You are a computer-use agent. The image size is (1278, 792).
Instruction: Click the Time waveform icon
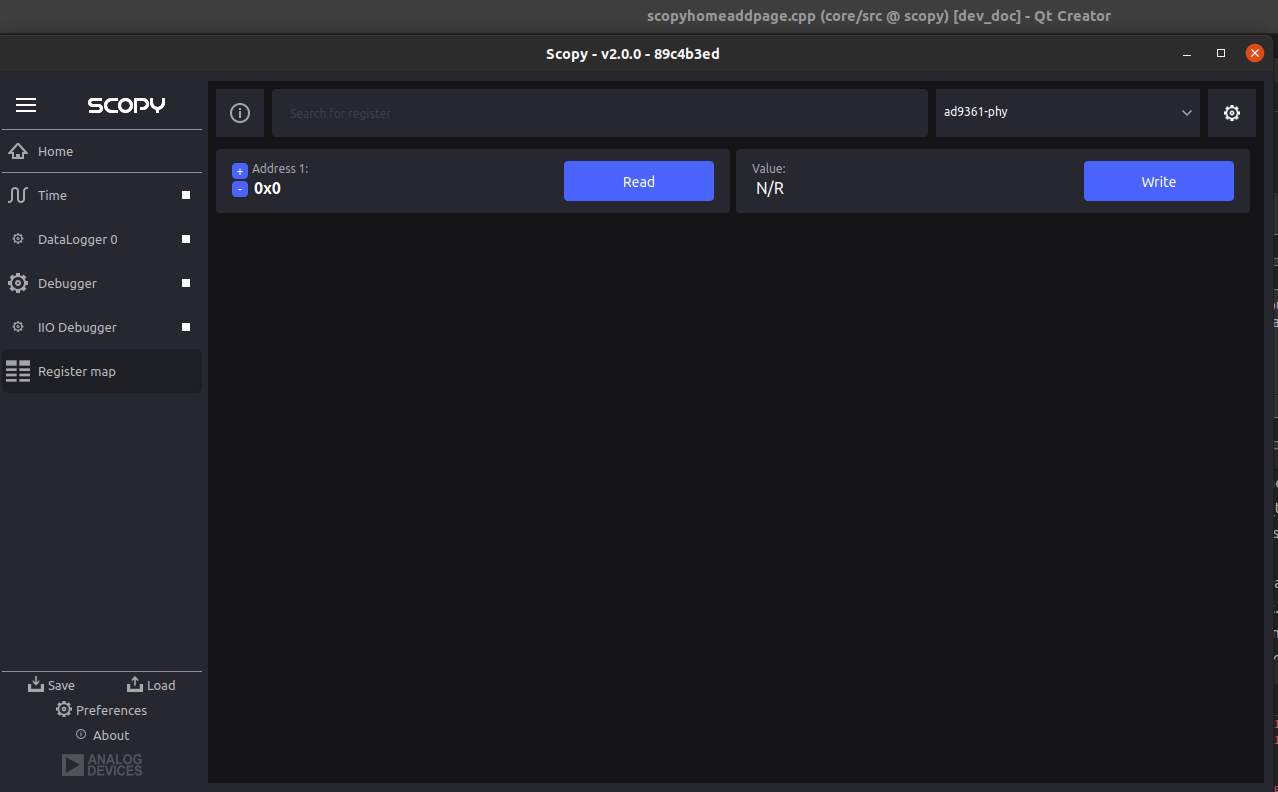tap(17, 195)
